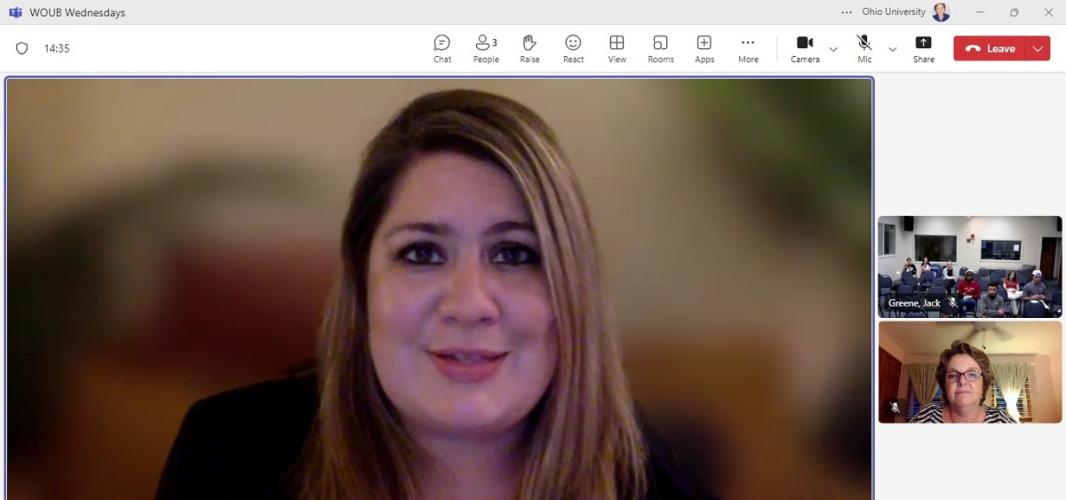The width and height of the screenshot is (1066, 500).
Task: Select Greene, Jack video thumbnail
Action: 969,266
